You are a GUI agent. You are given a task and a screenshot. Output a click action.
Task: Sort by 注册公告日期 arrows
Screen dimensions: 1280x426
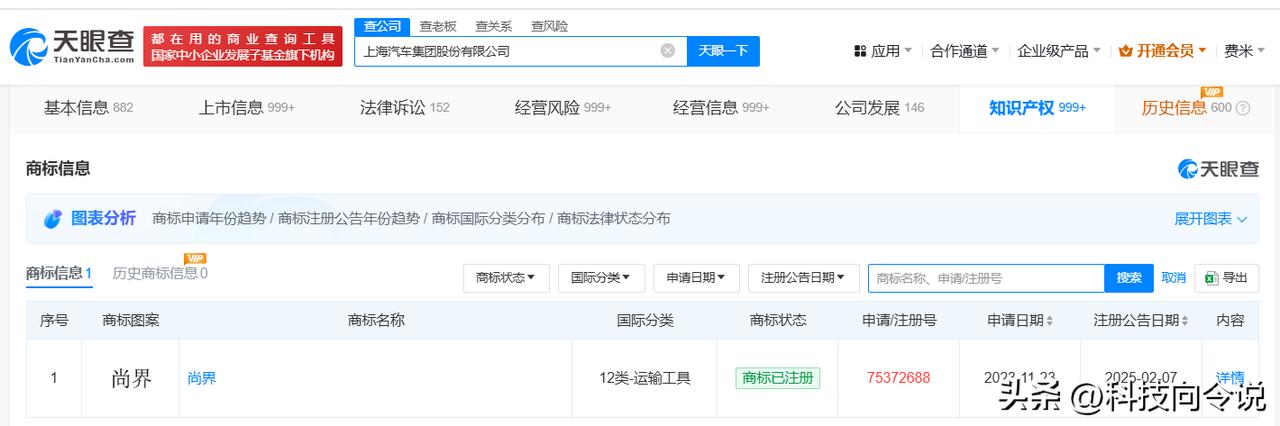pos(1185,321)
